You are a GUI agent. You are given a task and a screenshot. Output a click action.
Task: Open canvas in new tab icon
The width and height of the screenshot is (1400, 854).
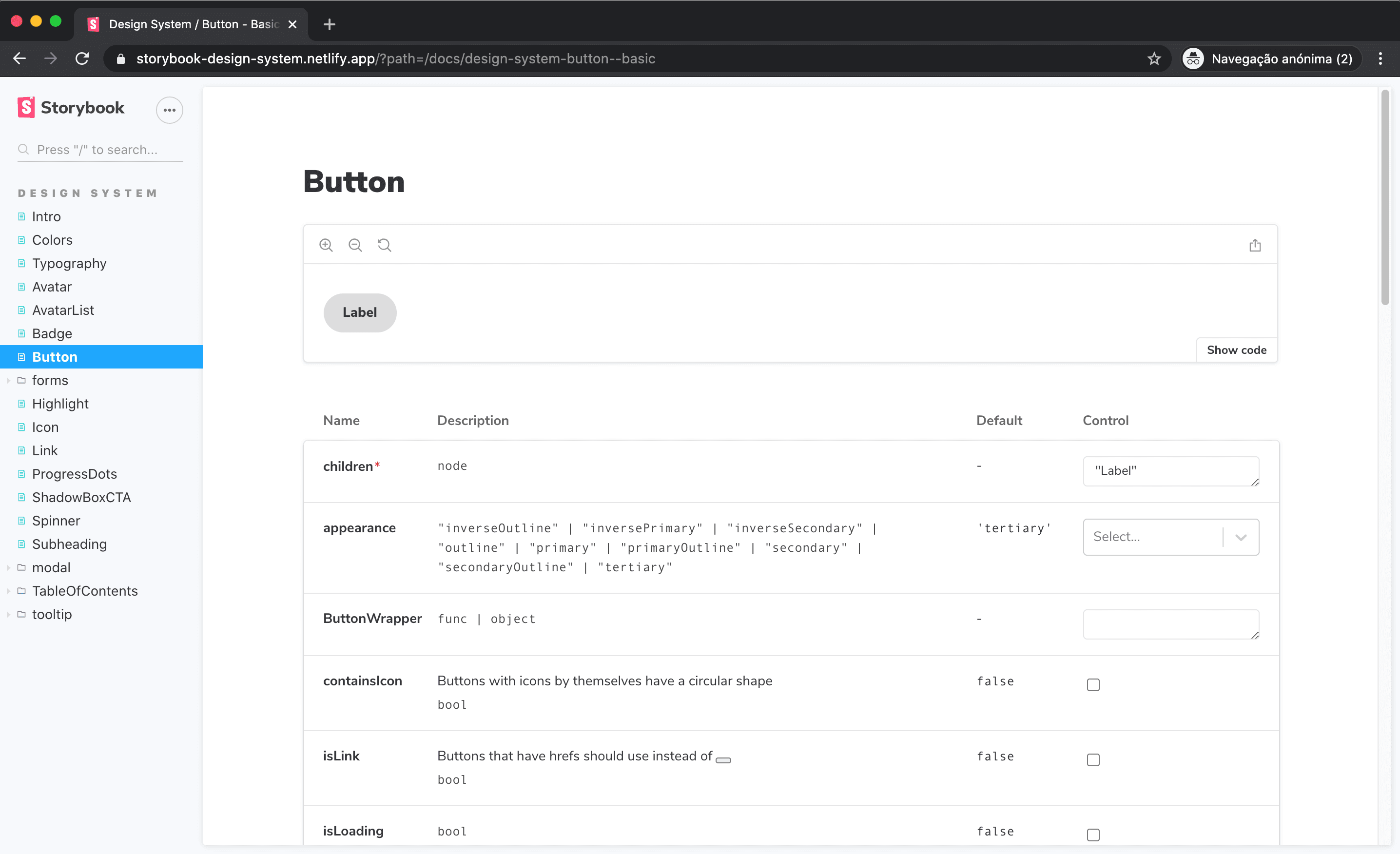(x=1255, y=246)
